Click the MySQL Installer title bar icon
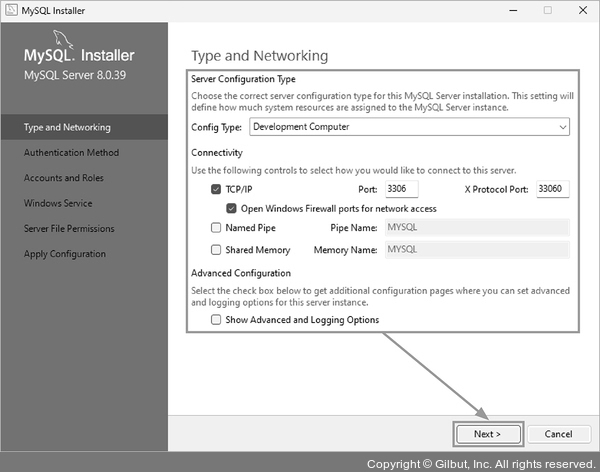This screenshot has height=472, width=600. [x=11, y=9]
